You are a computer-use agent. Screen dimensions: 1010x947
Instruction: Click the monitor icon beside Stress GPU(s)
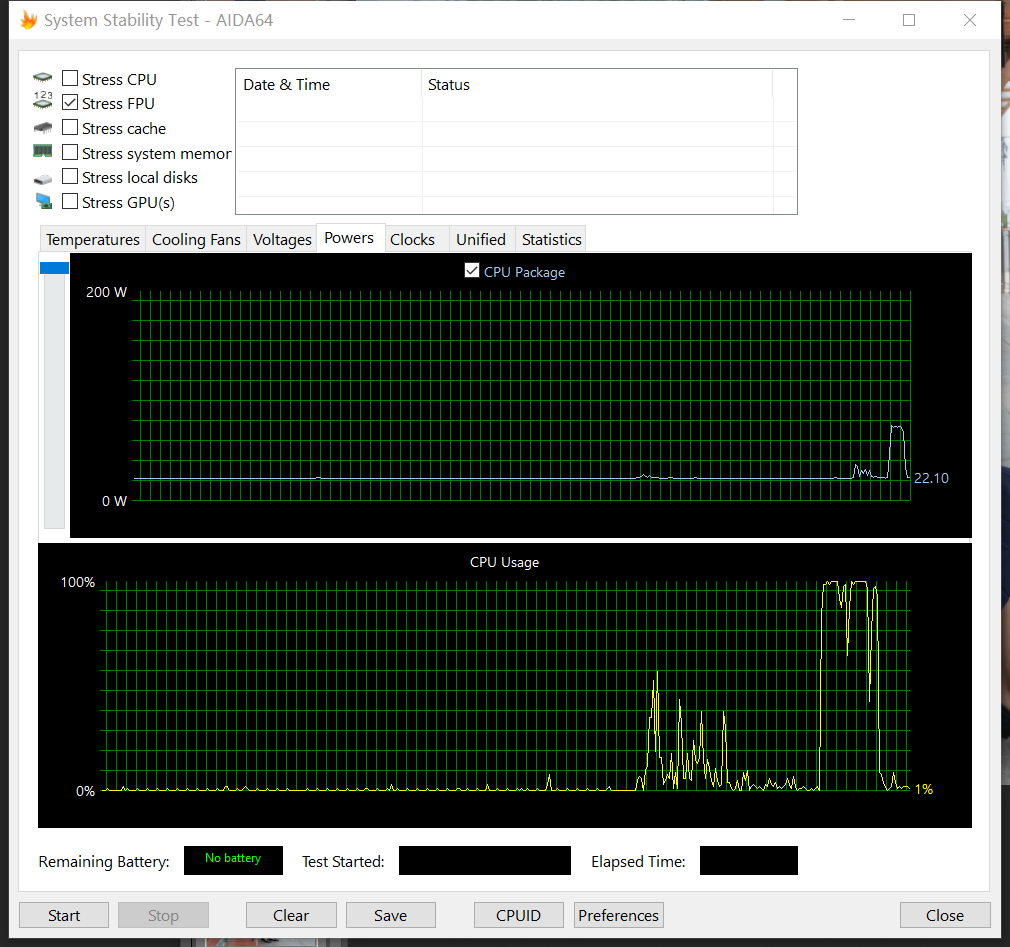(43, 202)
